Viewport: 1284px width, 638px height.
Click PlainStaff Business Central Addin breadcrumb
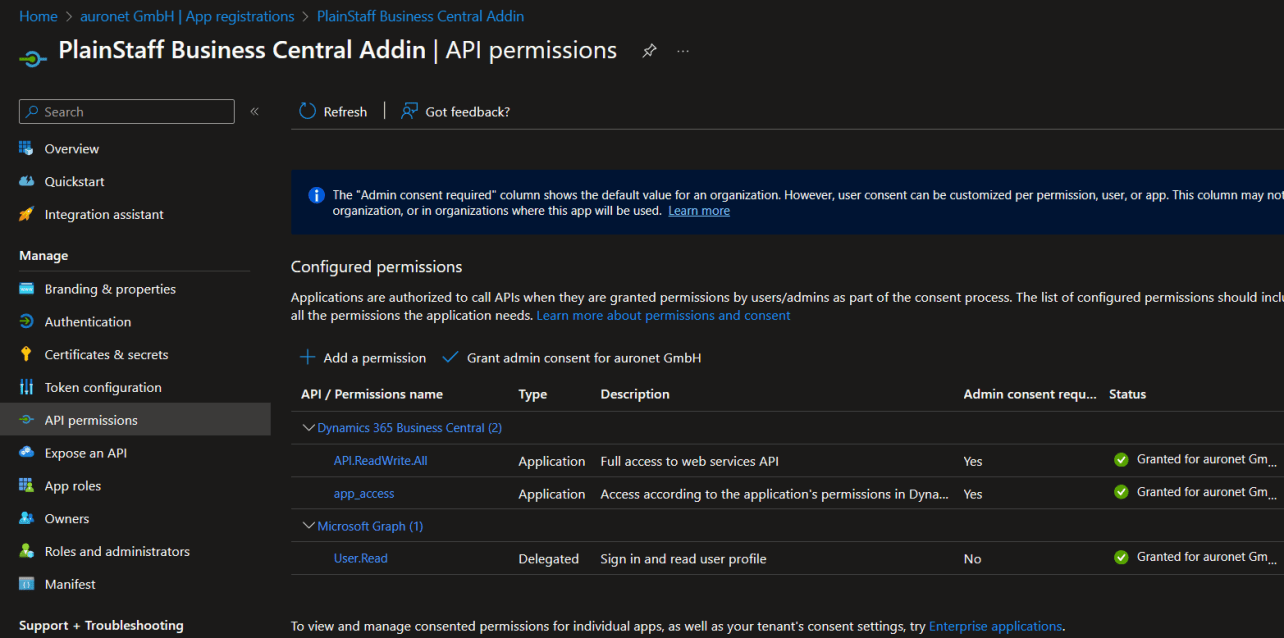click(x=420, y=16)
